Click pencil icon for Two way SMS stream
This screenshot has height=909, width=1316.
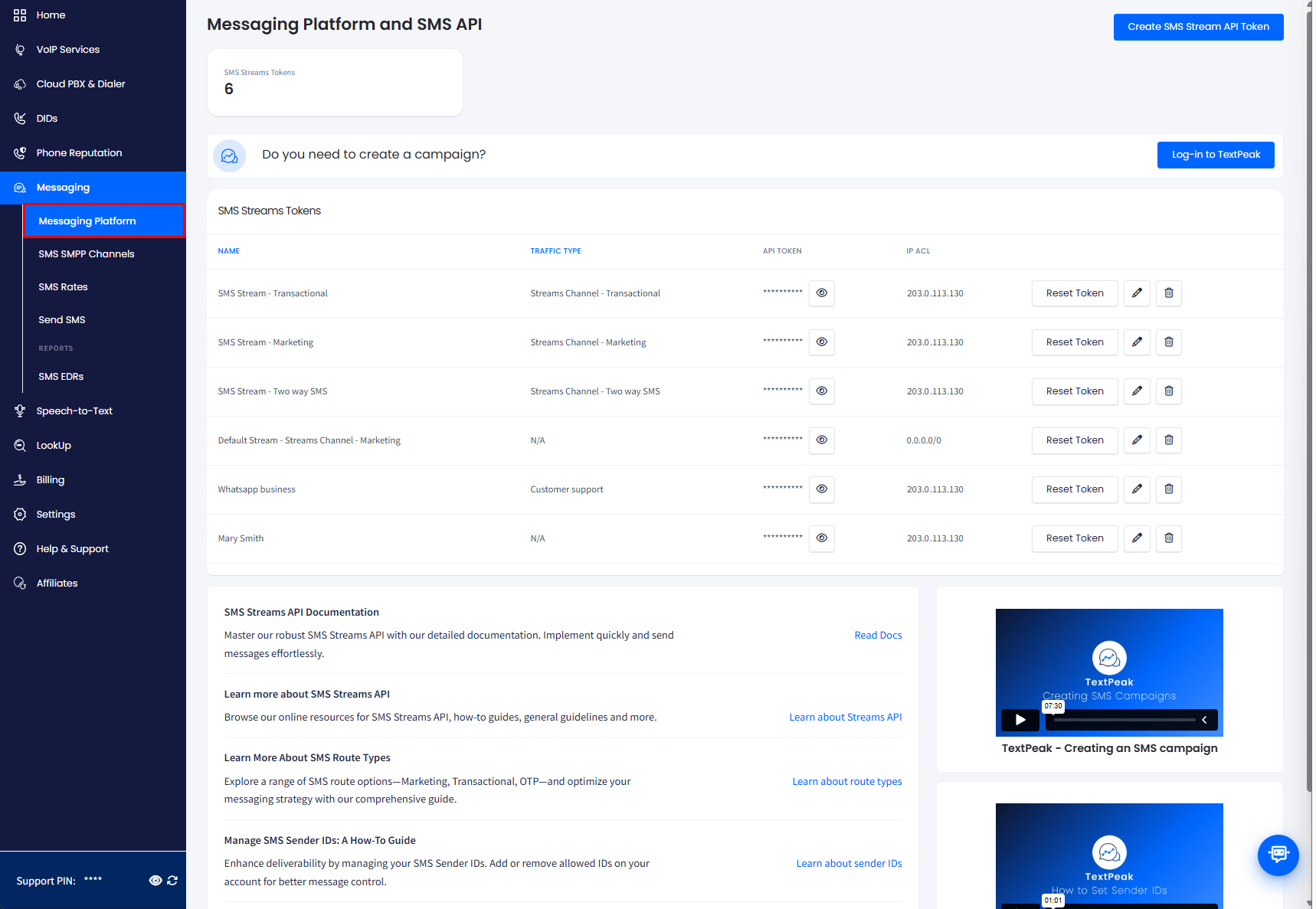pos(1137,391)
